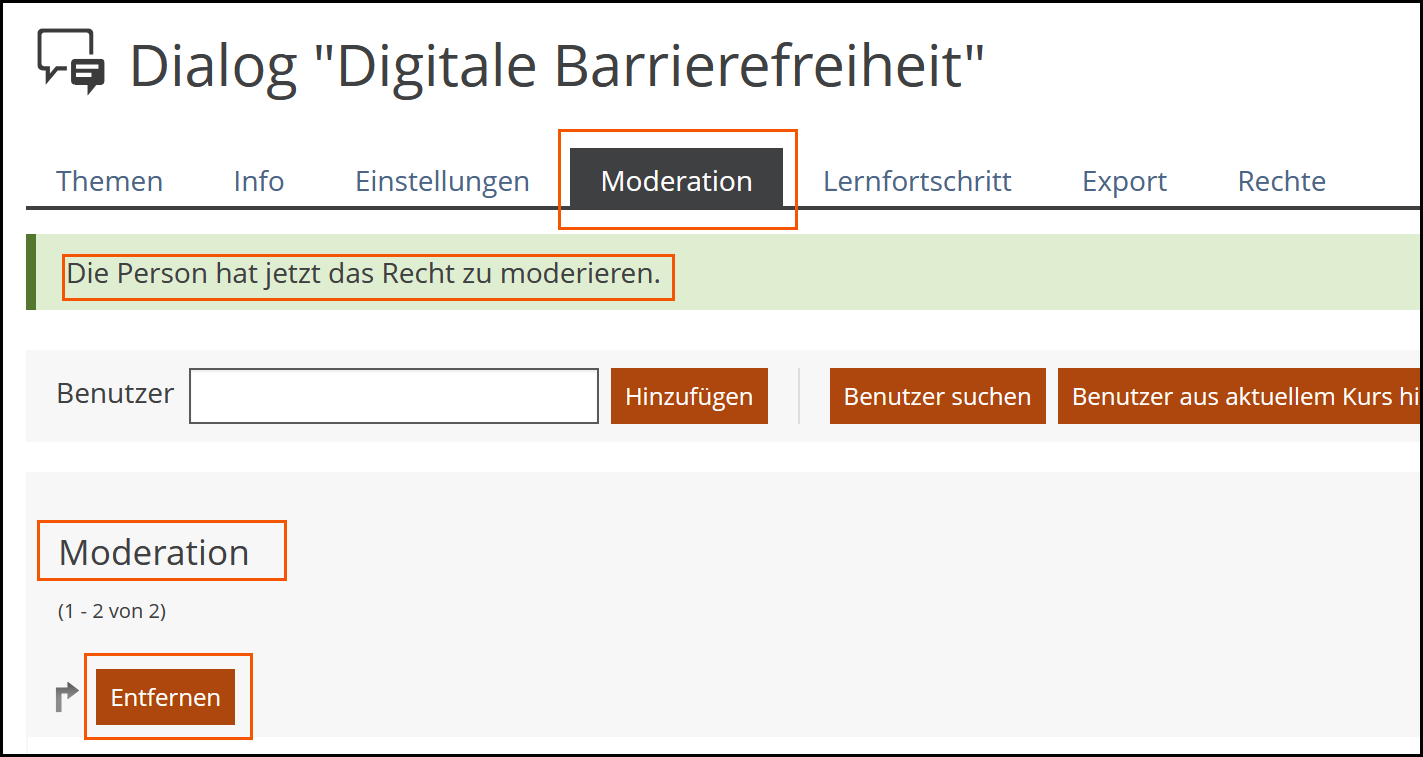Click the green success message text
The image size is (1423, 757).
tap(364, 273)
